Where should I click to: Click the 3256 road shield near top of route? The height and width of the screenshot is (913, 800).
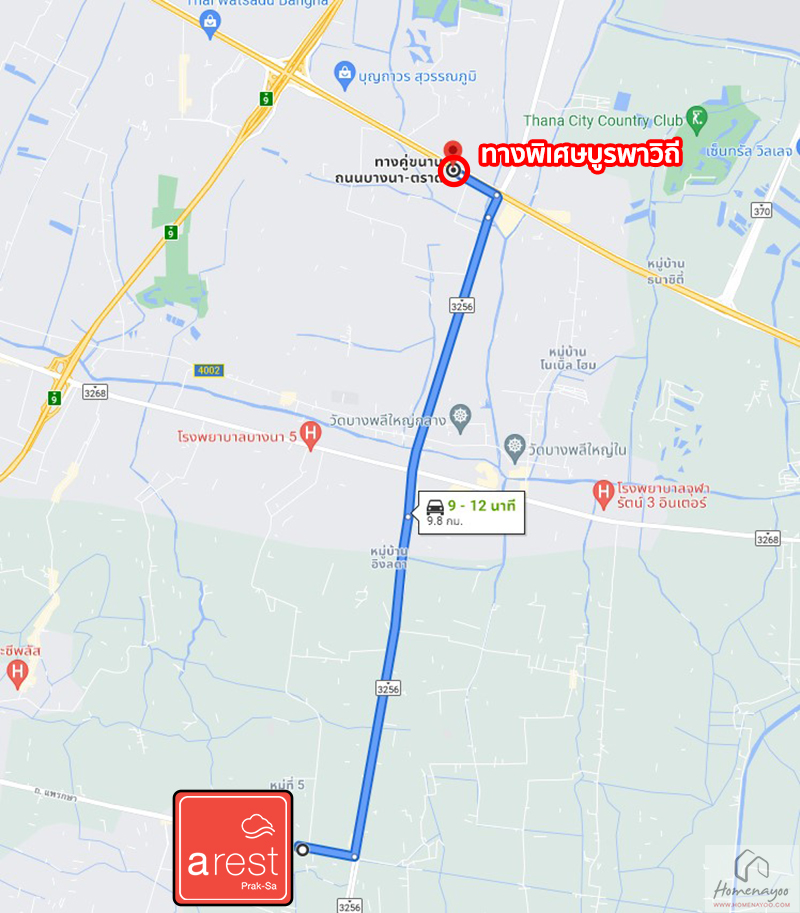[462, 306]
